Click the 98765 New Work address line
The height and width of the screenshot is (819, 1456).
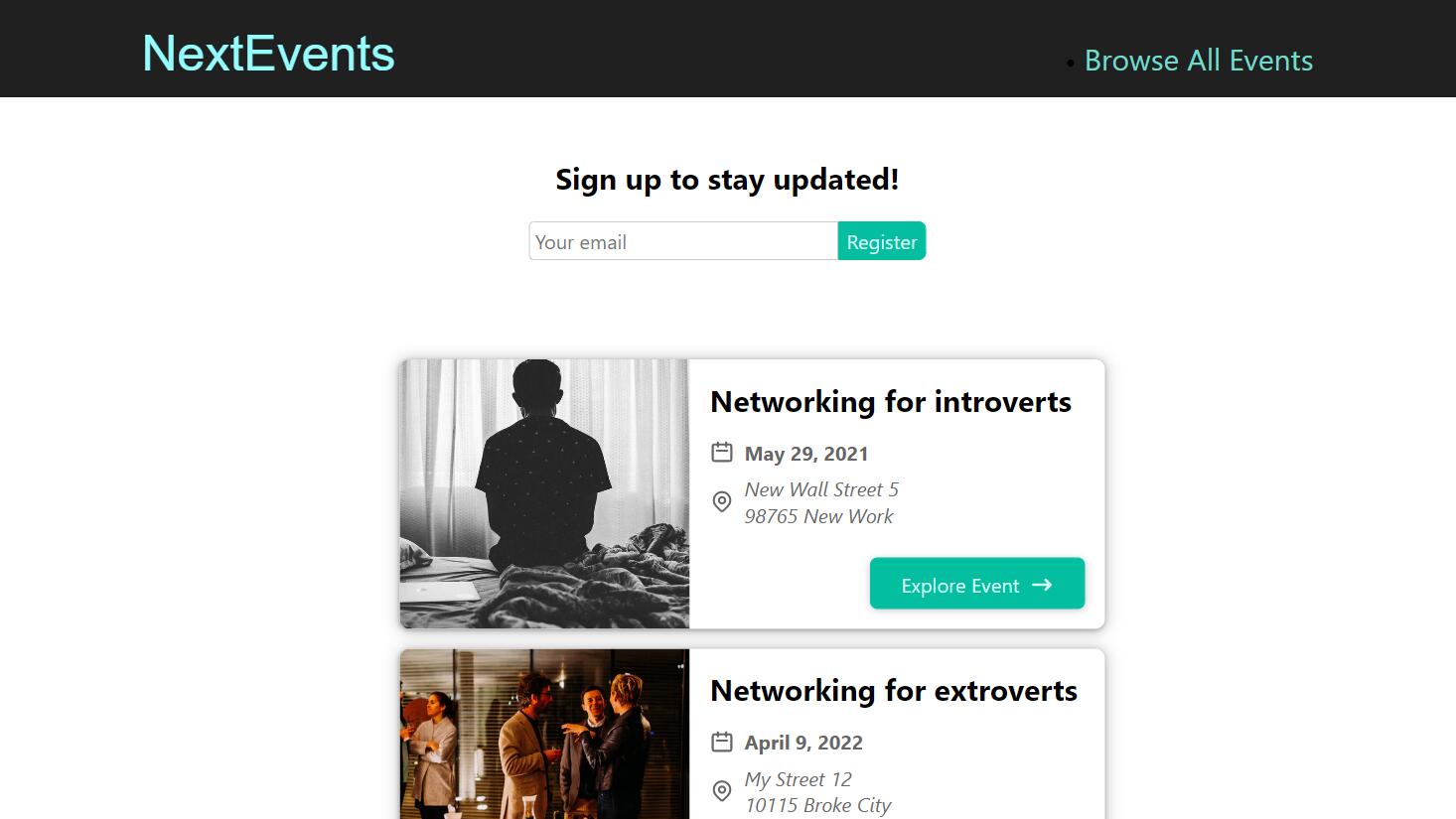[818, 516]
